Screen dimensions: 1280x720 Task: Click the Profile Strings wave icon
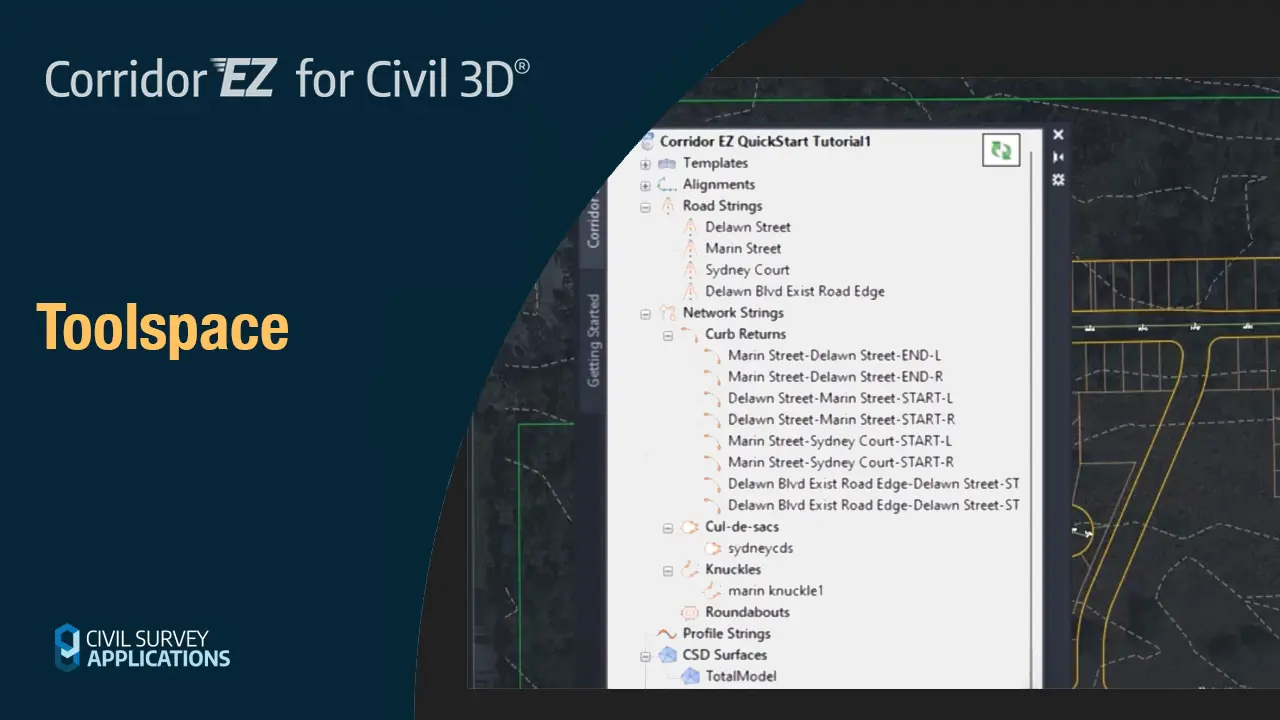pos(667,634)
